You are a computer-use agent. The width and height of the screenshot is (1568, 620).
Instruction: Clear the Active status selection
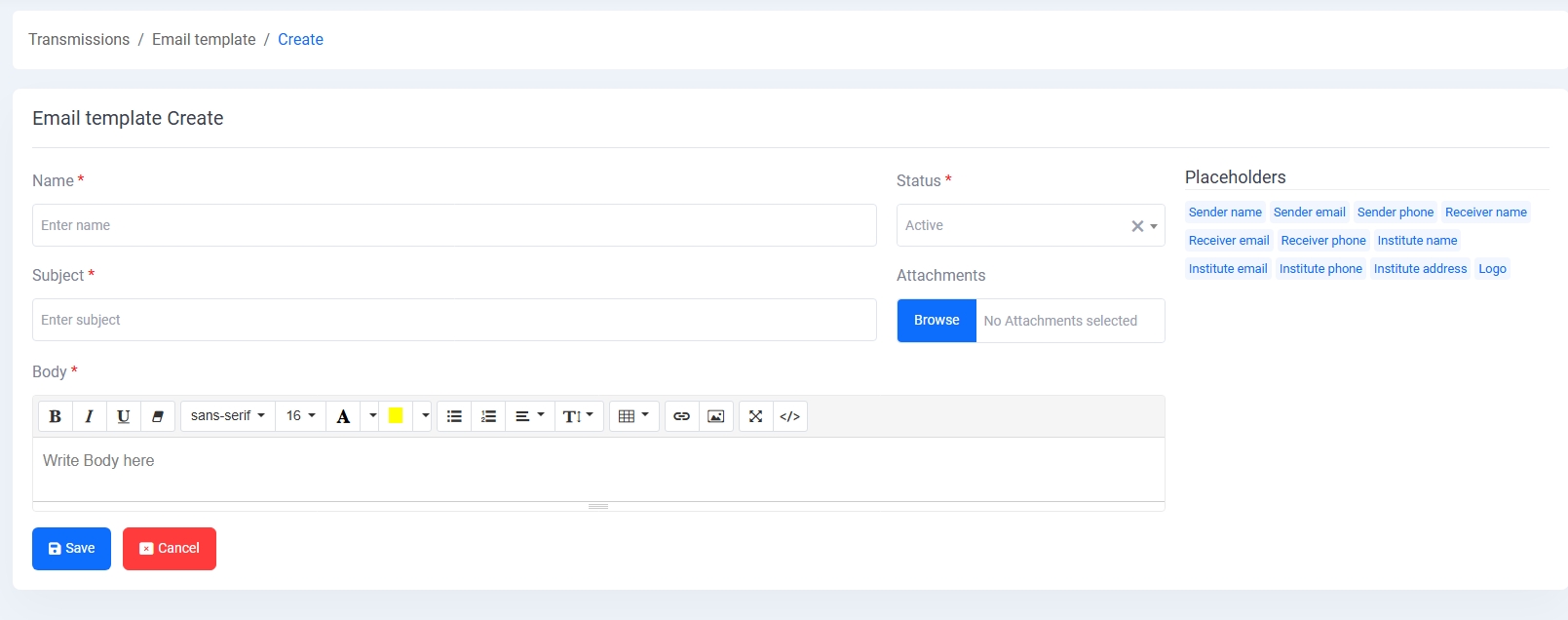tap(1136, 226)
